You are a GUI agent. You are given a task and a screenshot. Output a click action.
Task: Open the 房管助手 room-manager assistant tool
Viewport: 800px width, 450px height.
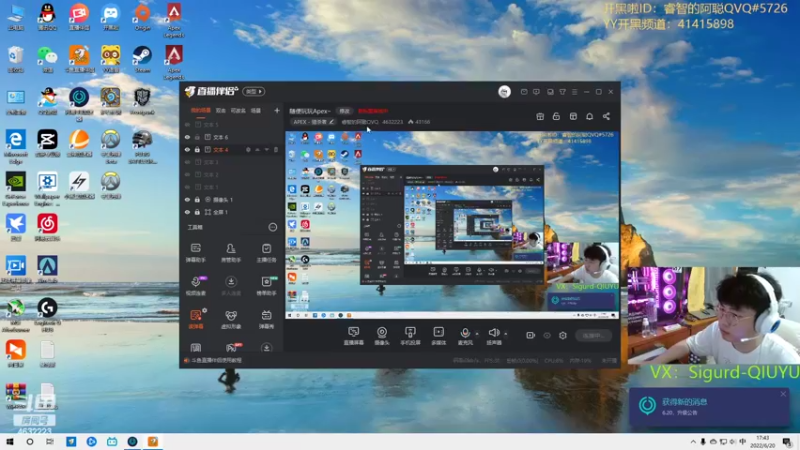pyautogui.click(x=231, y=253)
